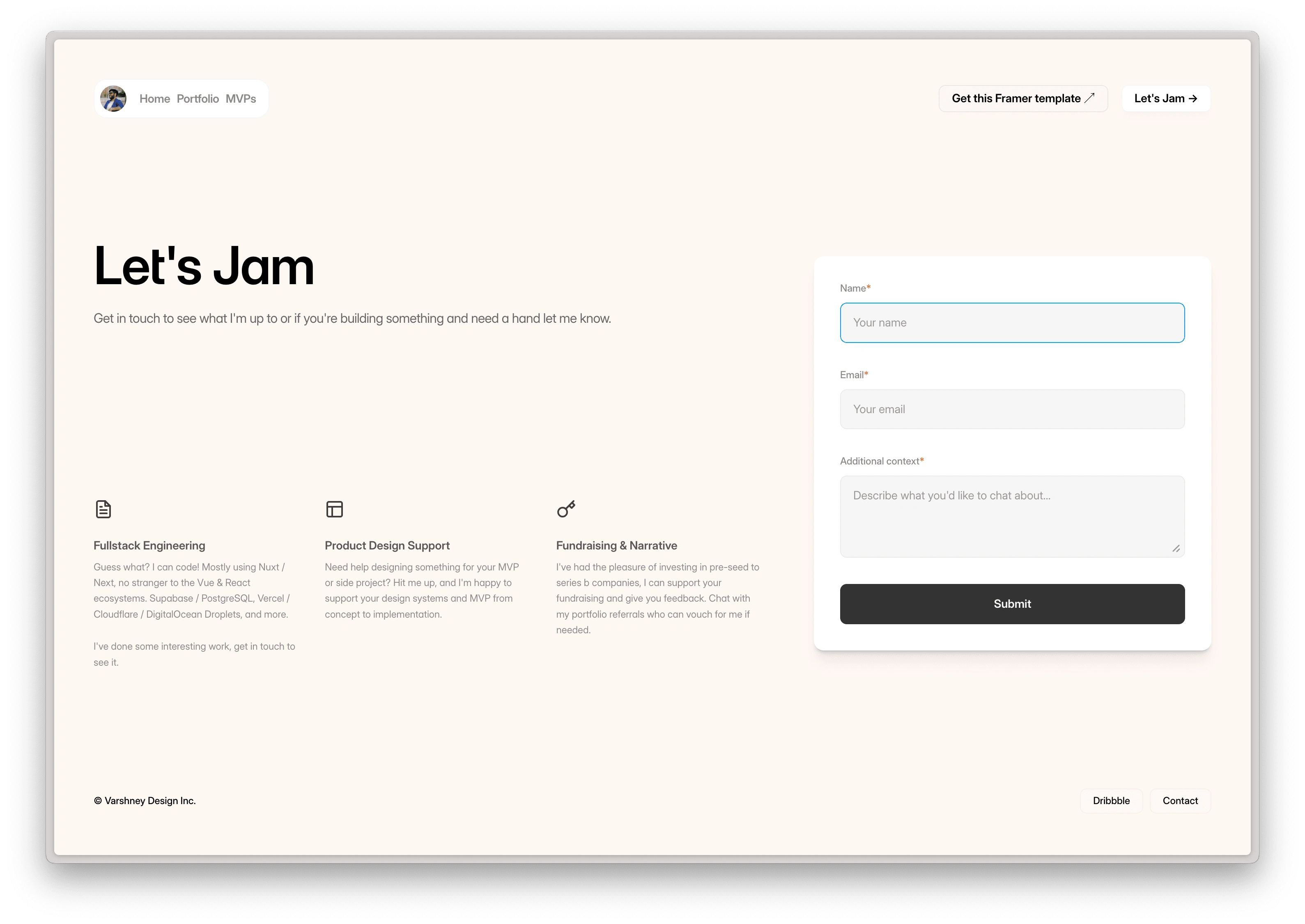The image size is (1305, 924).
Task: Click the Contact link in footer
Action: (x=1180, y=800)
